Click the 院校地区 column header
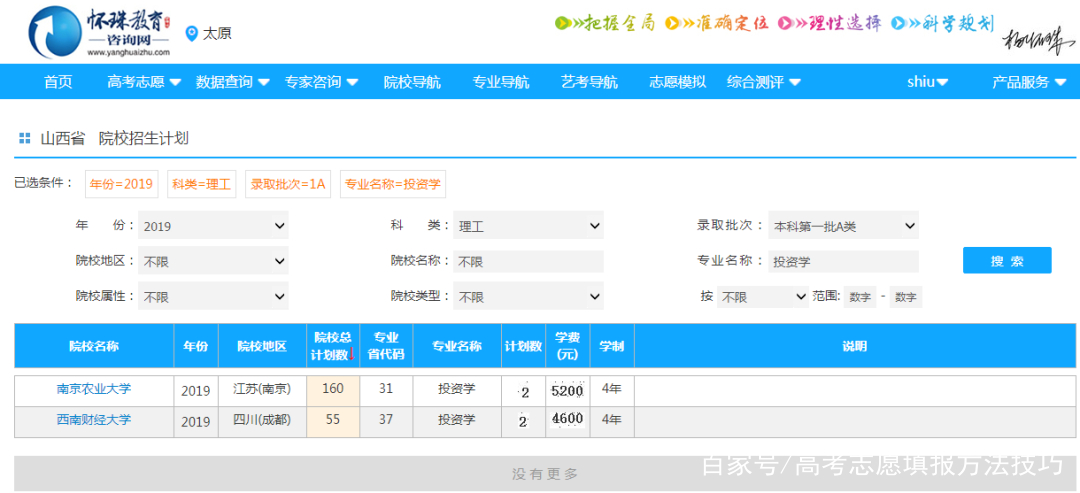Image resolution: width=1080 pixels, height=493 pixels. (x=262, y=346)
